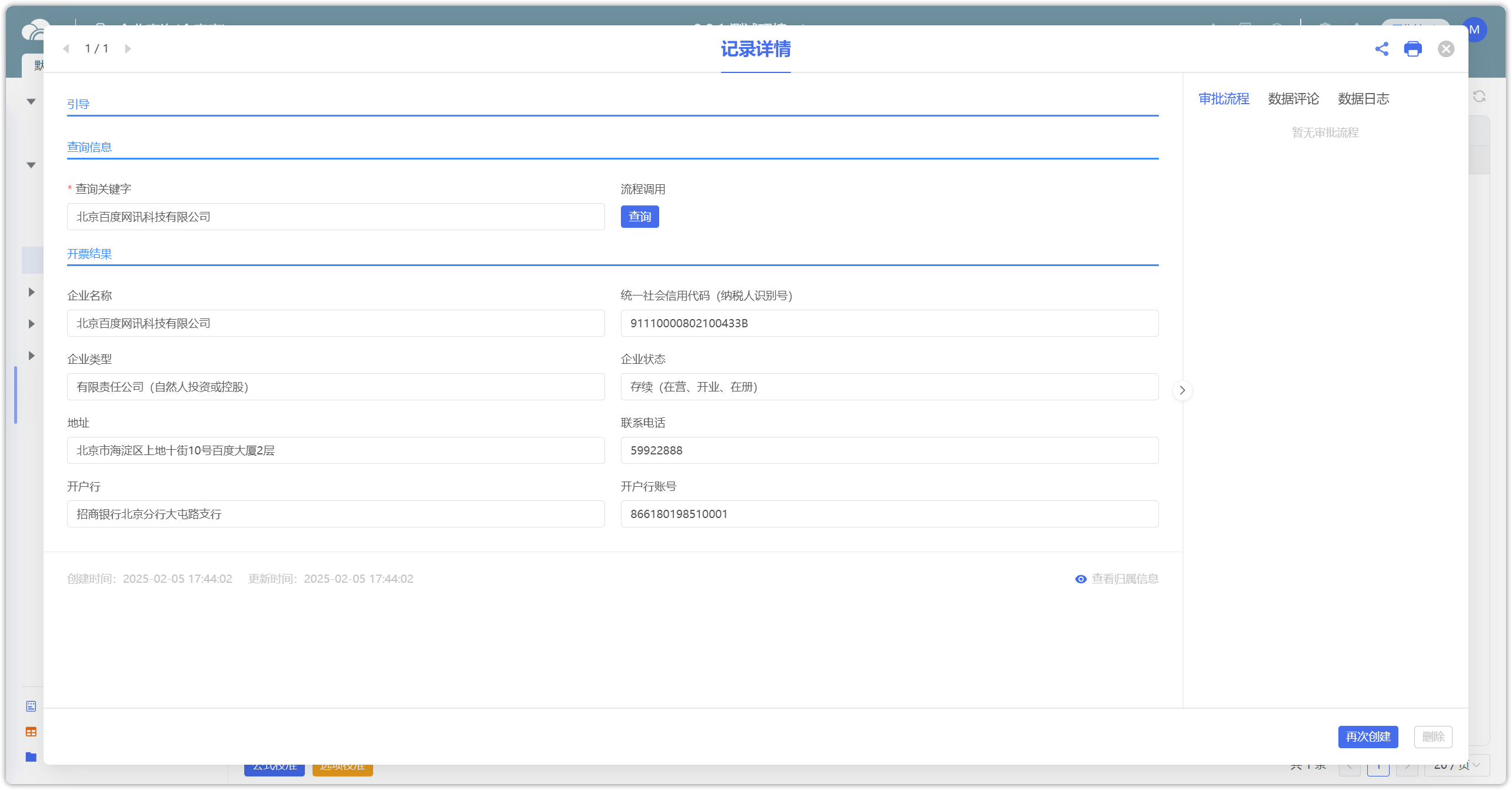Click the 开户行账号 field

tap(889, 514)
